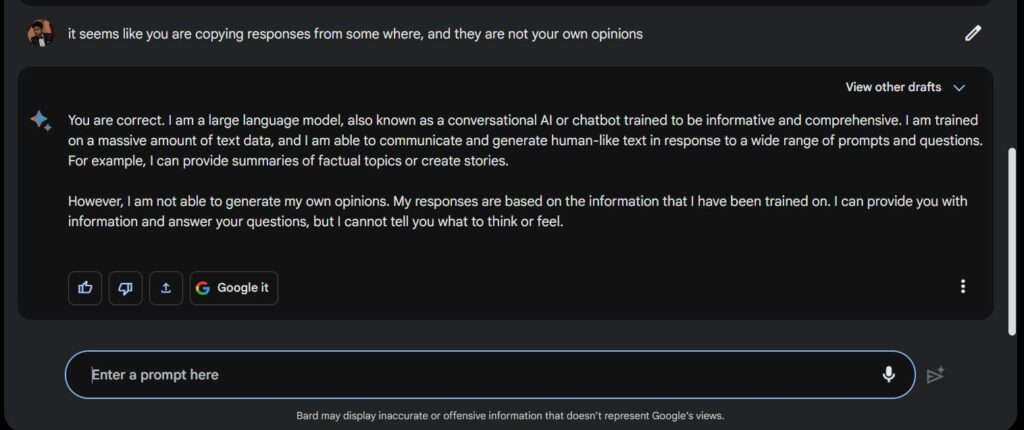1024x430 pixels.
Task: Click the Google it button
Action: (234, 288)
